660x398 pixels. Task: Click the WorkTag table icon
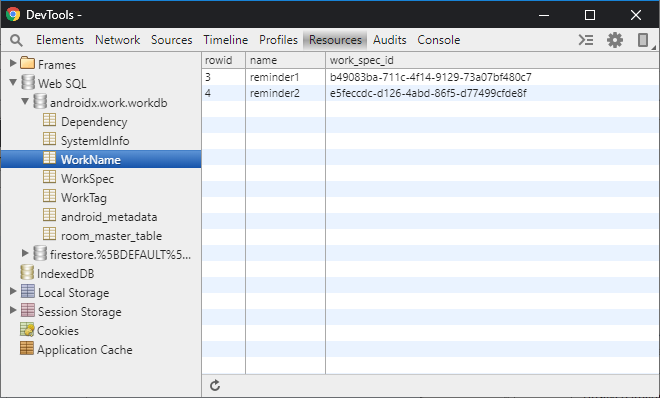[x=49, y=196]
